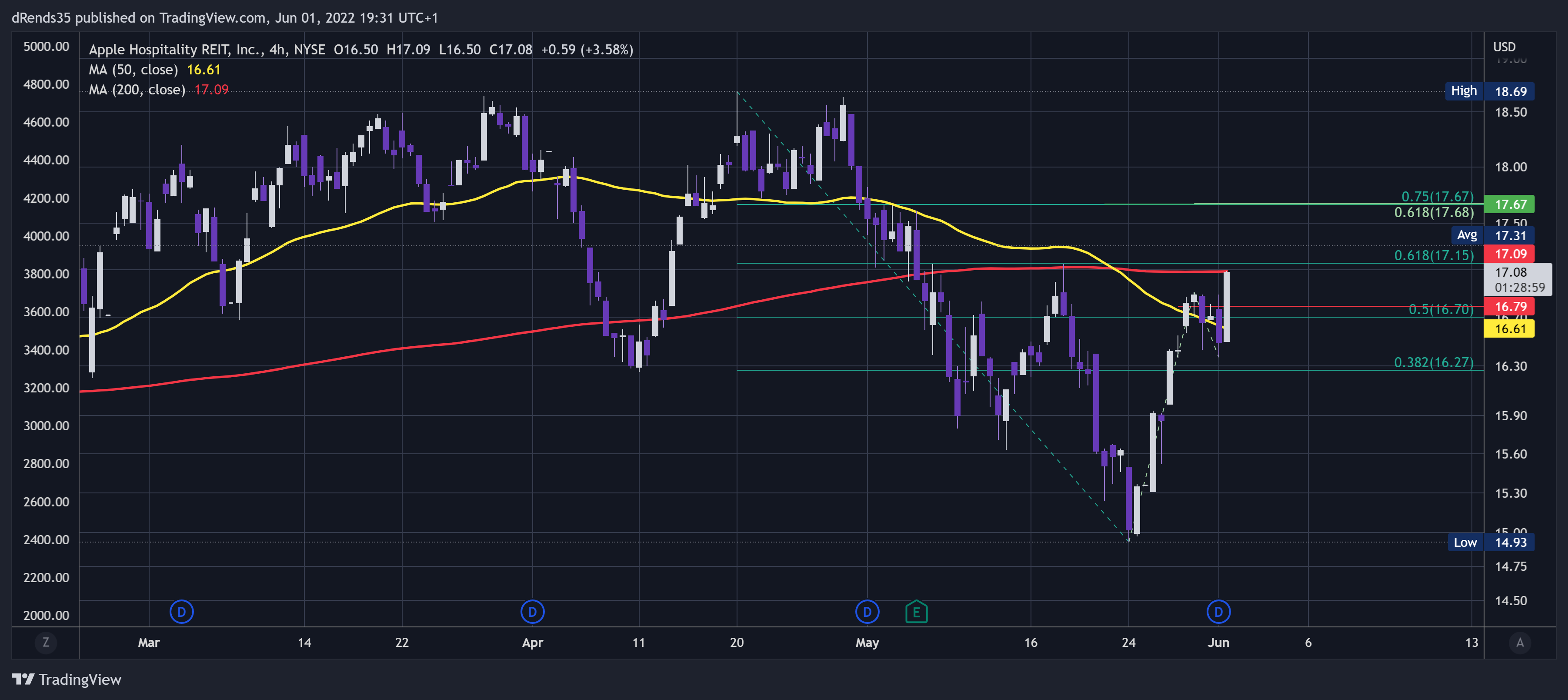1568x700 pixels.
Task: Select the 0.382(16.27) Fibonacci label
Action: pos(1434,362)
